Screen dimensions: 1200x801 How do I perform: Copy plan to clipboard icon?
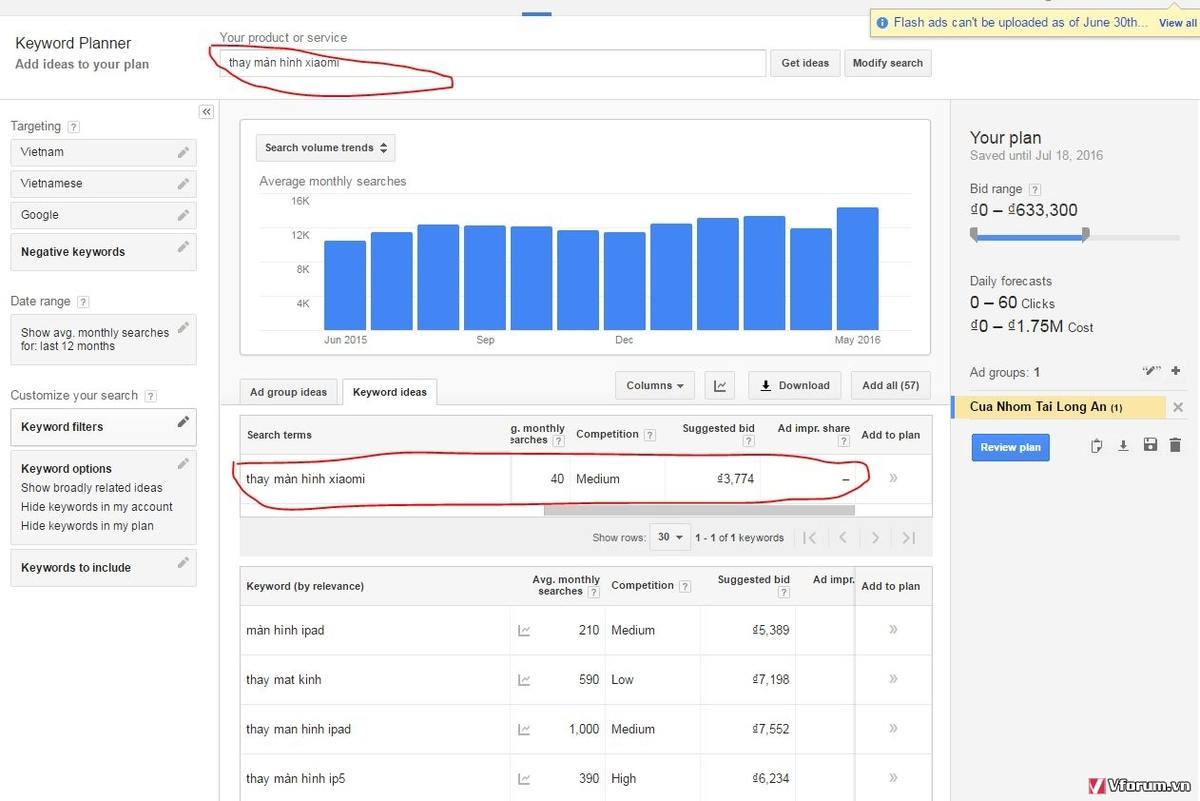[1097, 446]
